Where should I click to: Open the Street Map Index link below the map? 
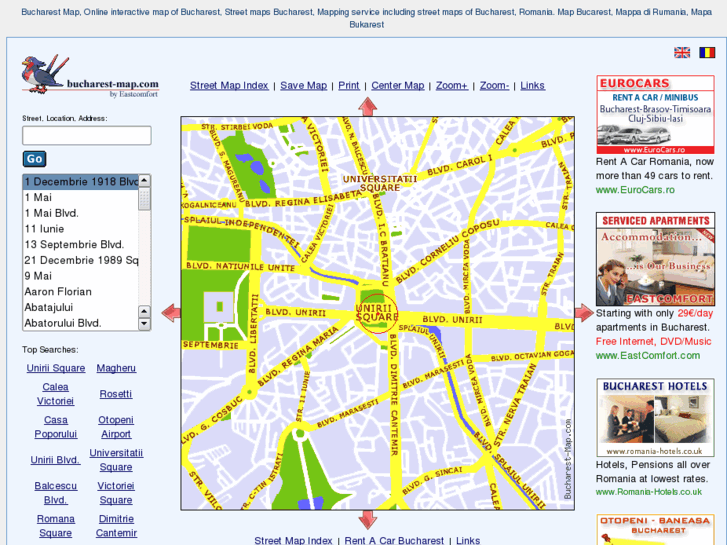(293, 541)
